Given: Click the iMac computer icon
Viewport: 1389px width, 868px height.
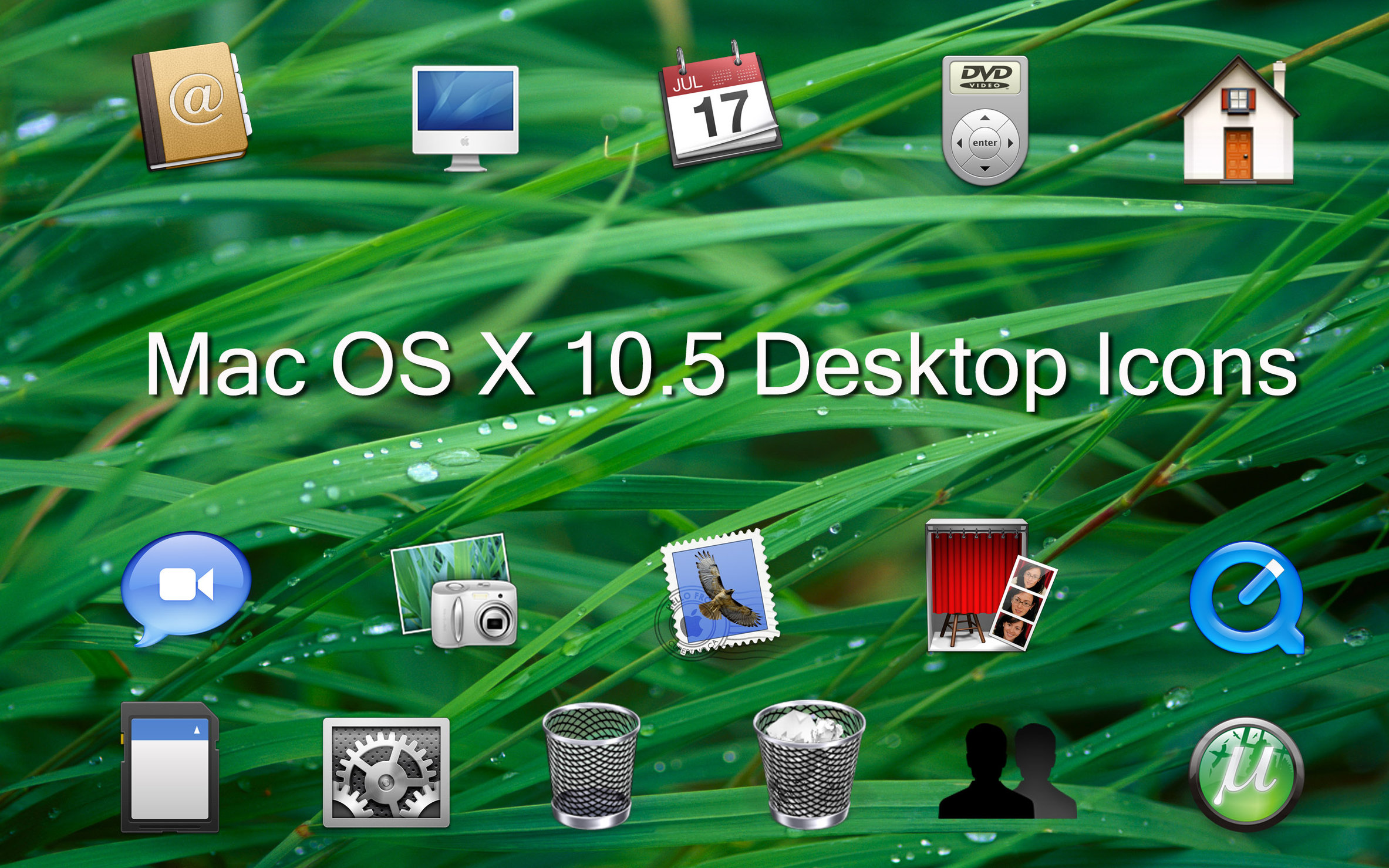Looking at the screenshot, I should tap(465, 119).
